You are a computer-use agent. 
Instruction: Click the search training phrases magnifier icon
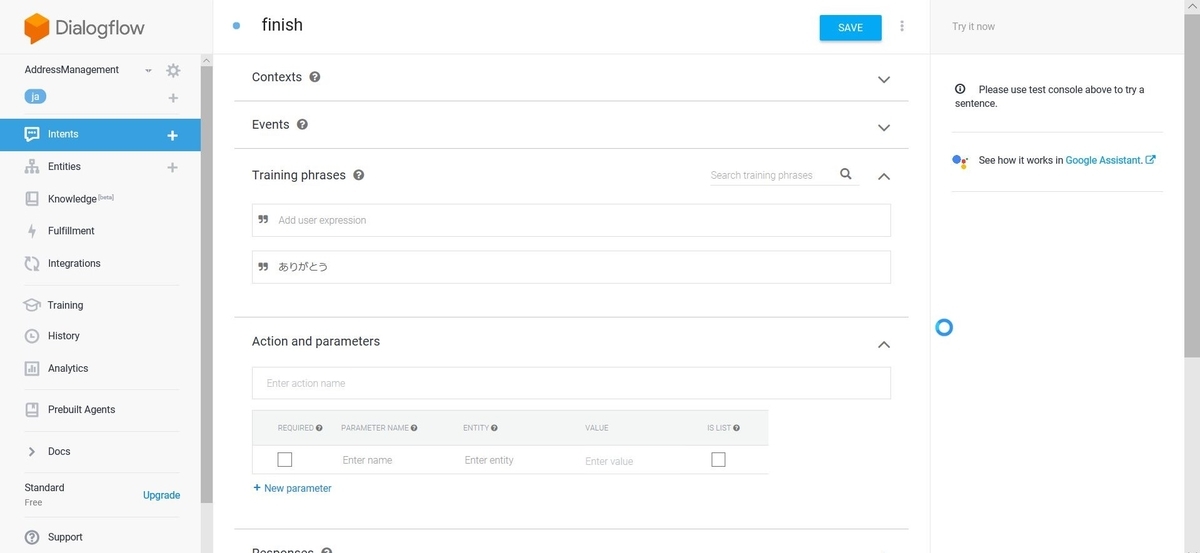(846, 174)
